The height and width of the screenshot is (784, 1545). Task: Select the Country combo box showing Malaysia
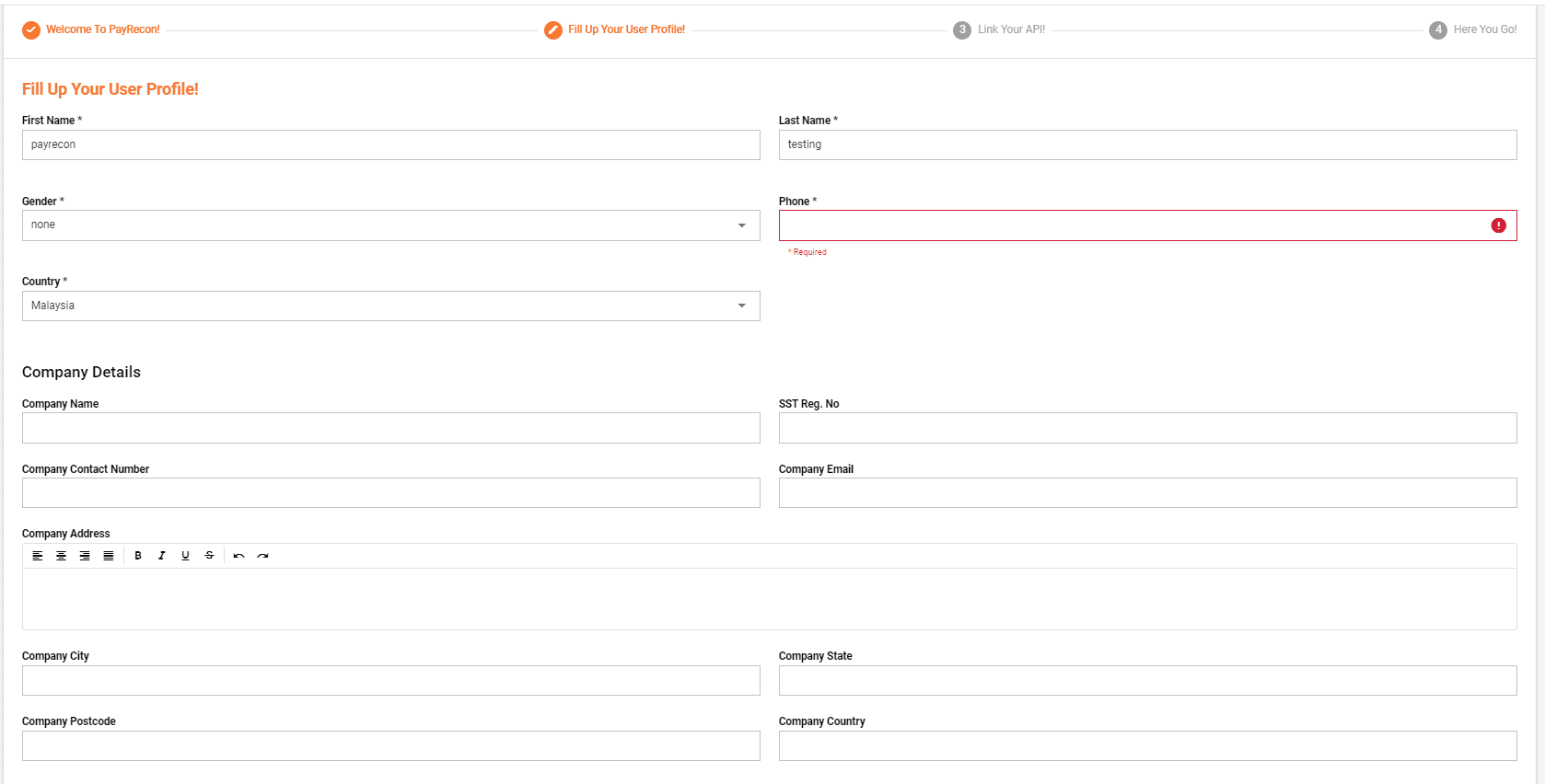(x=391, y=306)
